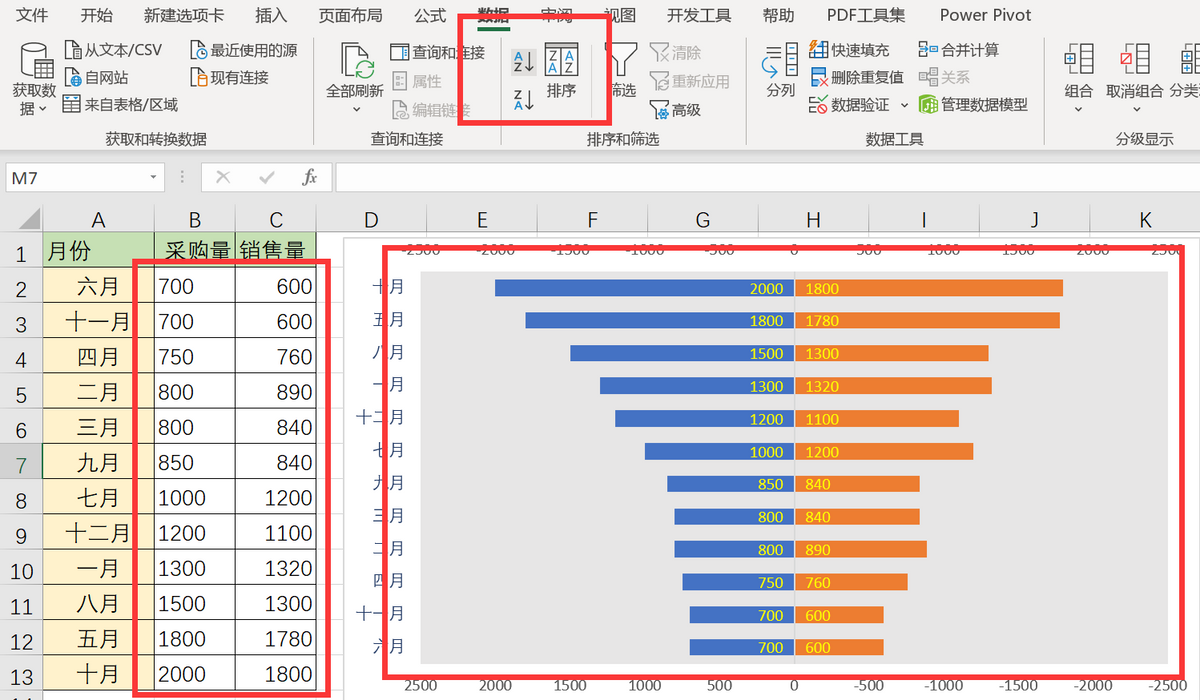
Task: Open the Data Validation dropdown arrow
Action: click(x=904, y=104)
